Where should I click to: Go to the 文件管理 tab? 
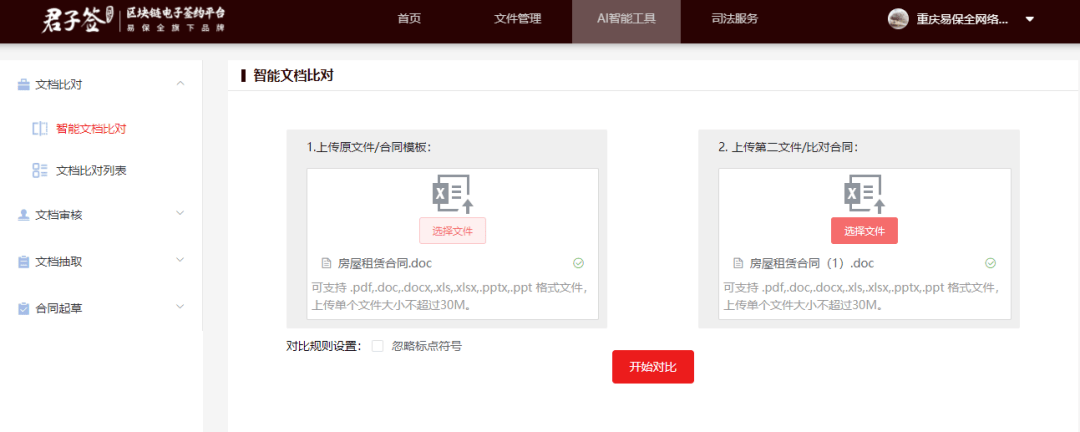pyautogui.click(x=517, y=19)
